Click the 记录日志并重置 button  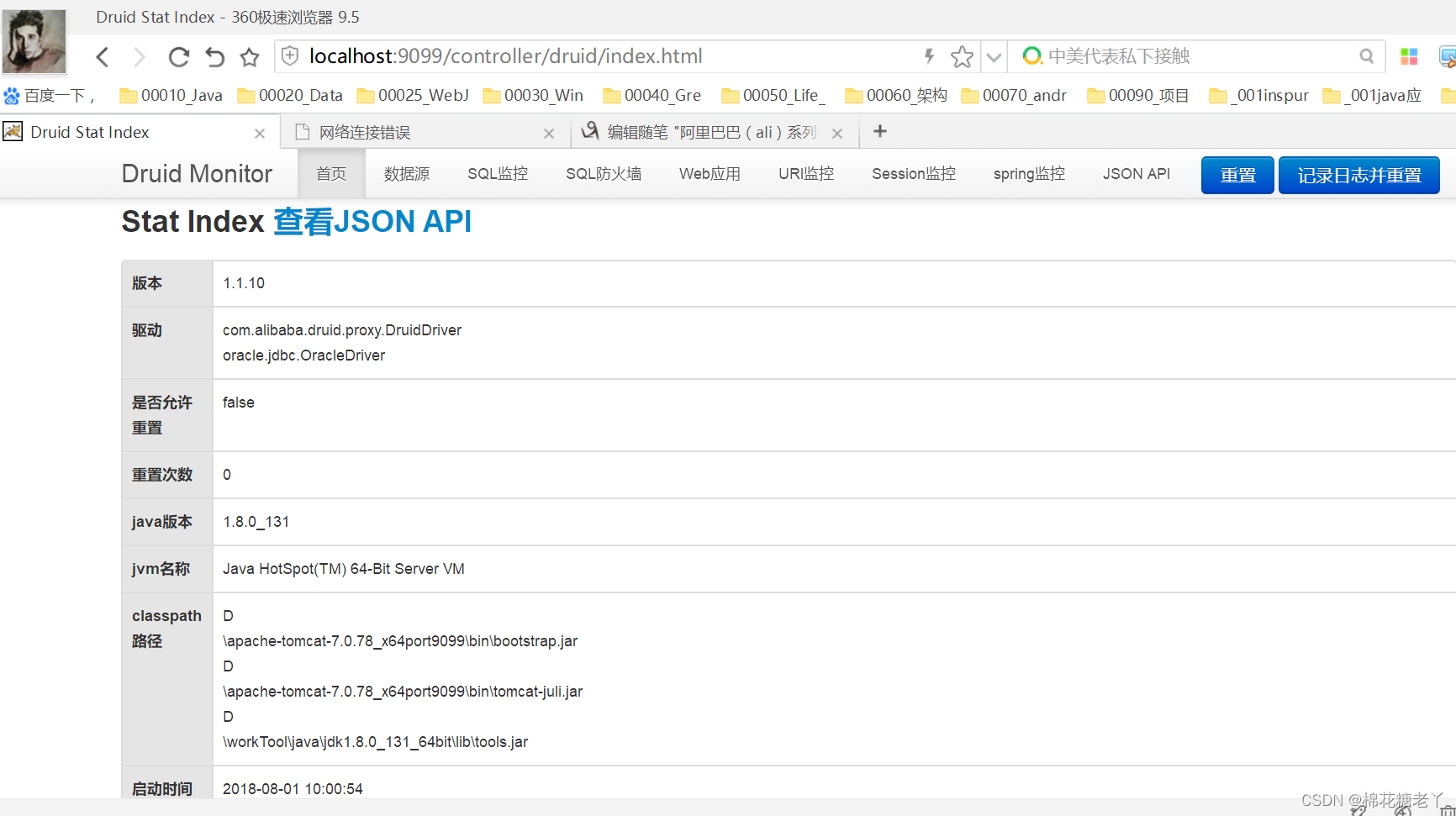coord(1359,175)
